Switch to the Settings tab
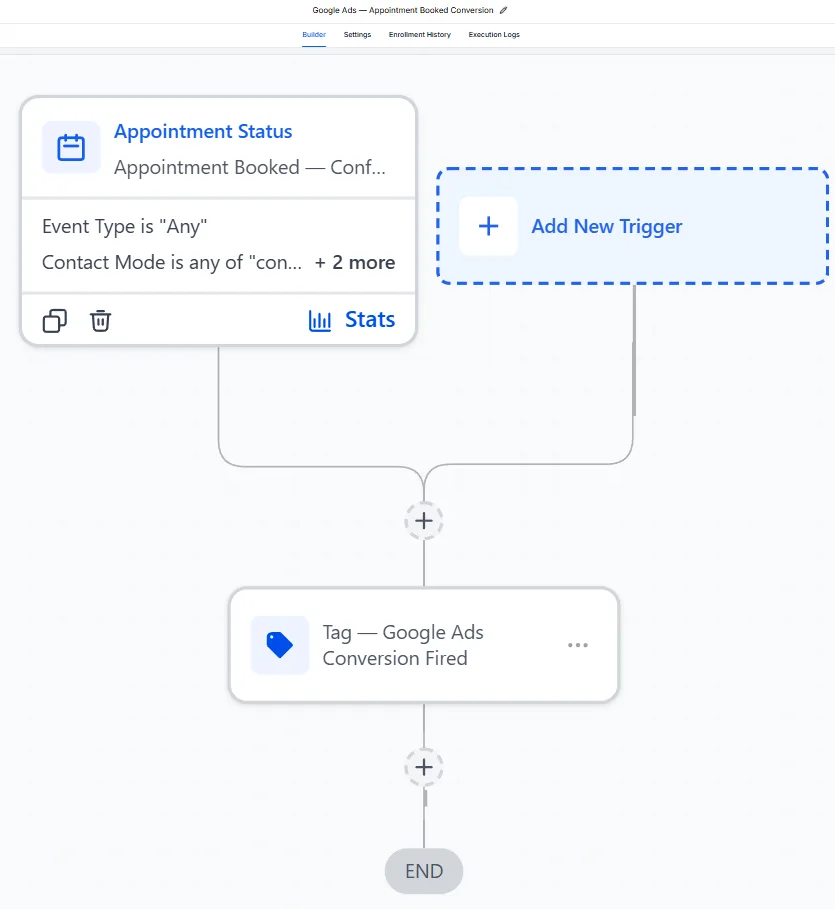This screenshot has width=835, height=909. [x=357, y=35]
